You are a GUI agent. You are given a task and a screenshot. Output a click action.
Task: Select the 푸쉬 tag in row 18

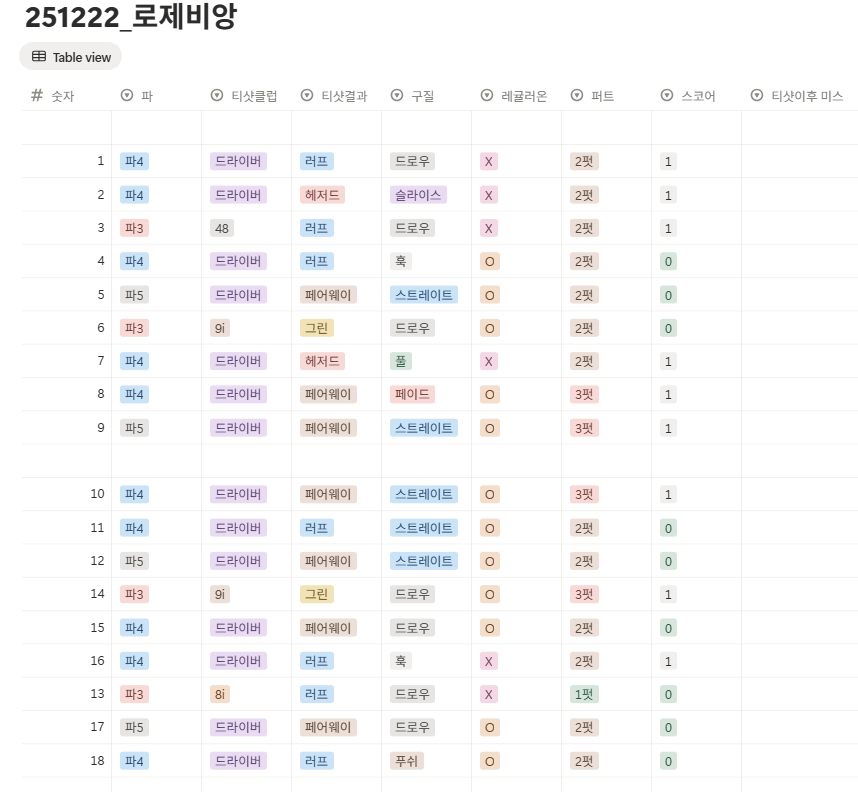coord(407,761)
